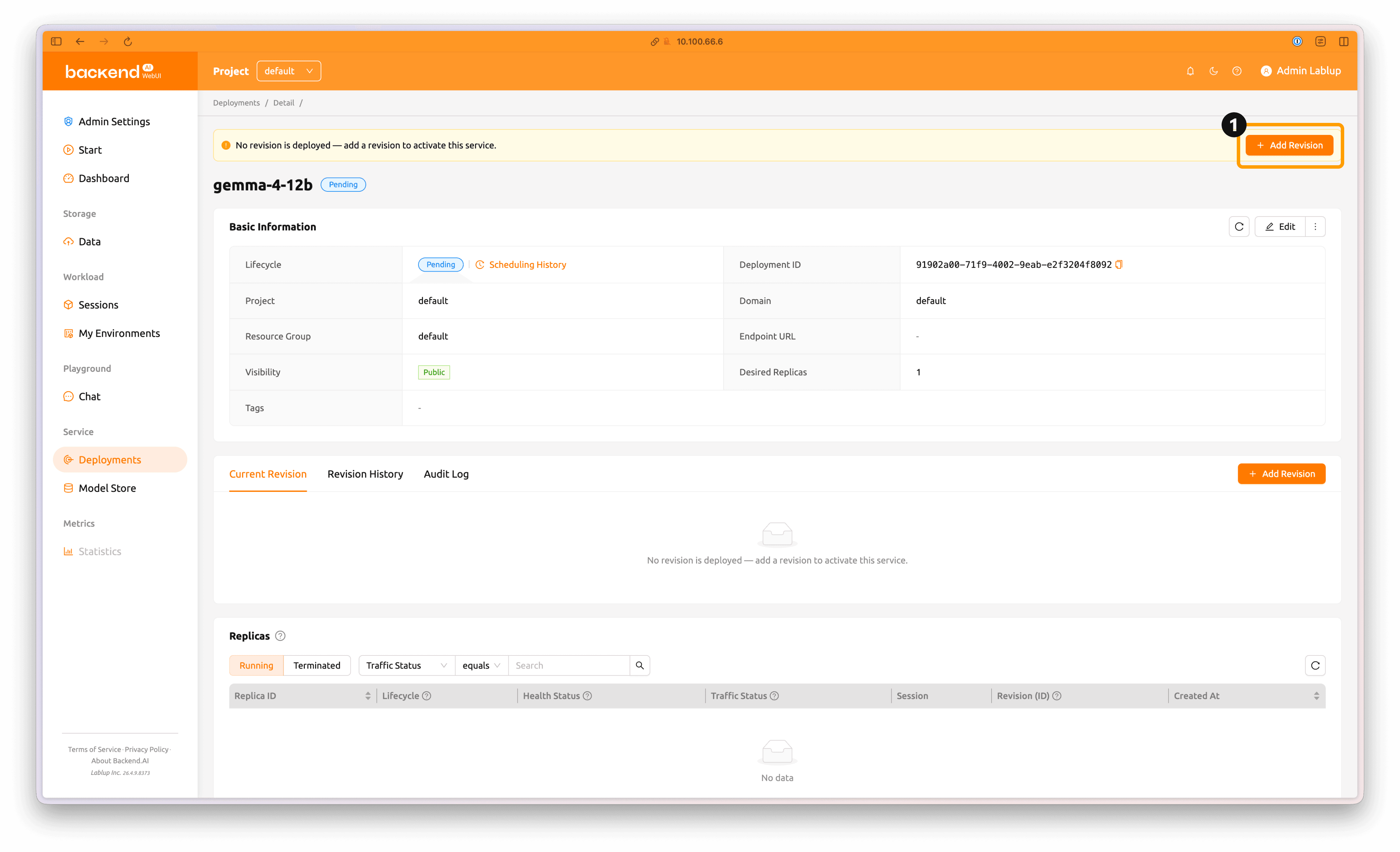The image size is (1400, 852).
Task: Refresh the Replicas table
Action: (1315, 666)
